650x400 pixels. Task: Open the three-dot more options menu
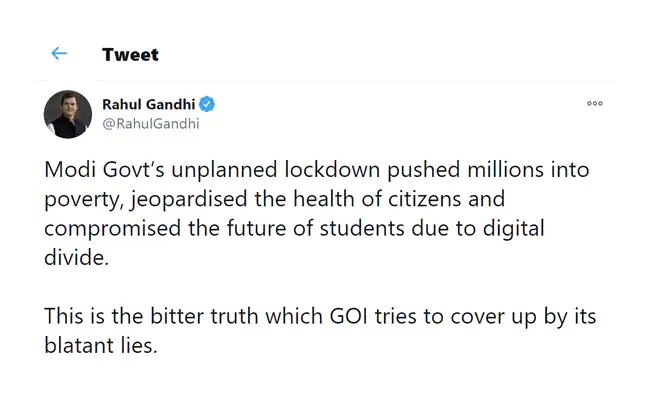(595, 104)
